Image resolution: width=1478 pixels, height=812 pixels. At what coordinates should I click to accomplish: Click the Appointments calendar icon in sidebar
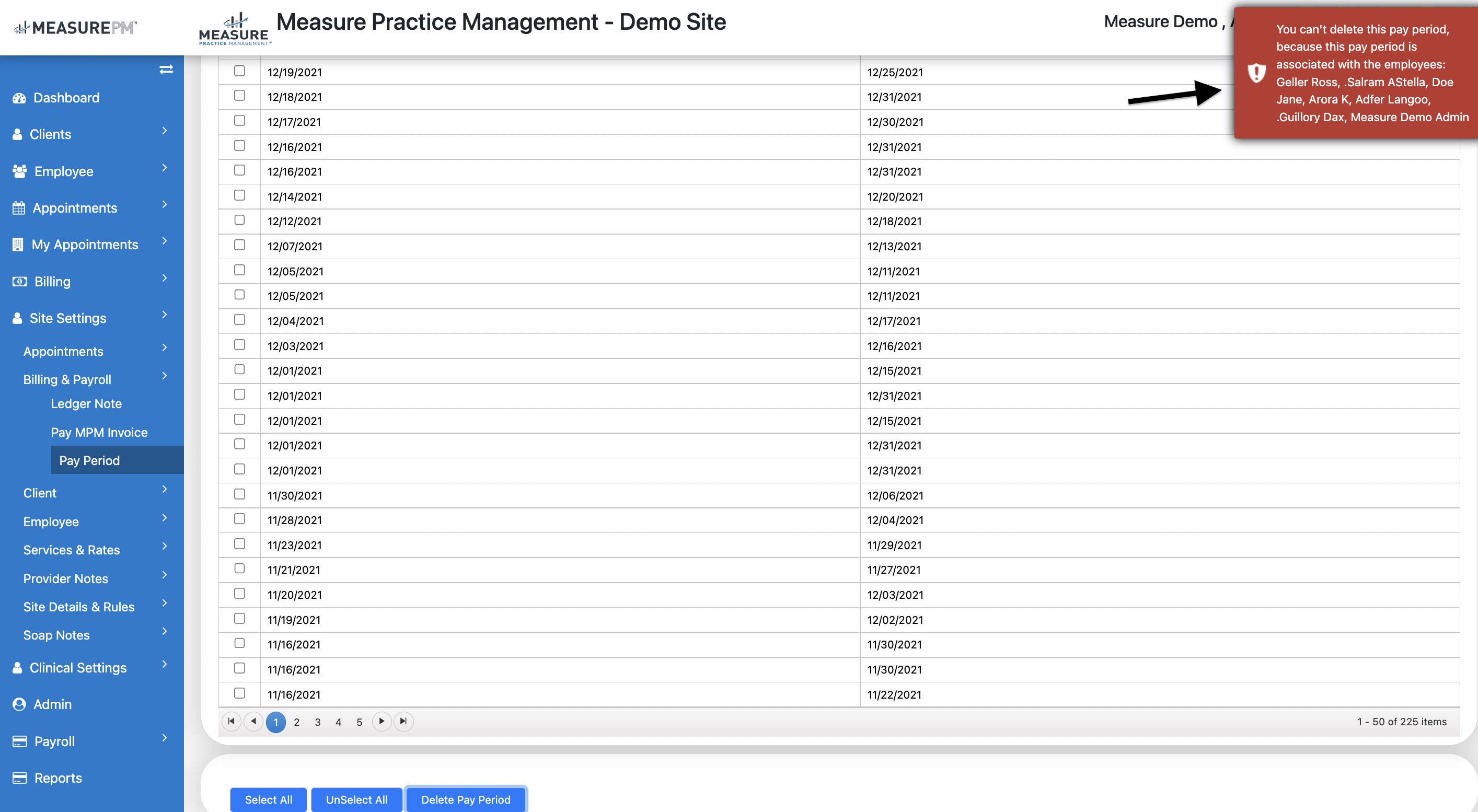19,208
